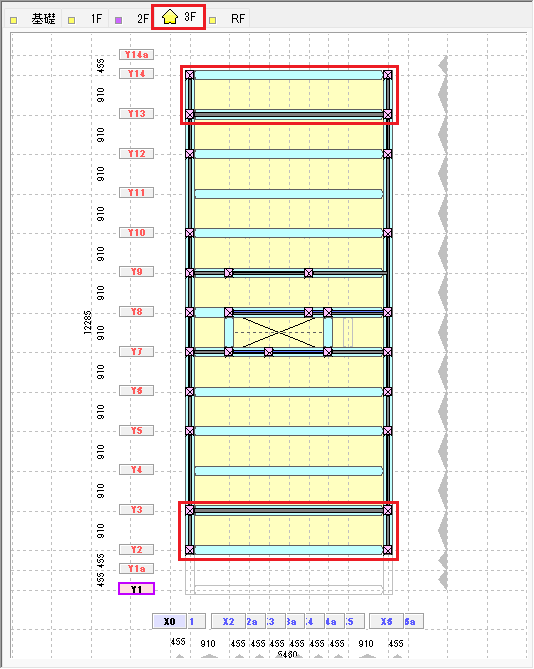Click the Y14a grid line label
534x669 pixels.
coord(136,55)
